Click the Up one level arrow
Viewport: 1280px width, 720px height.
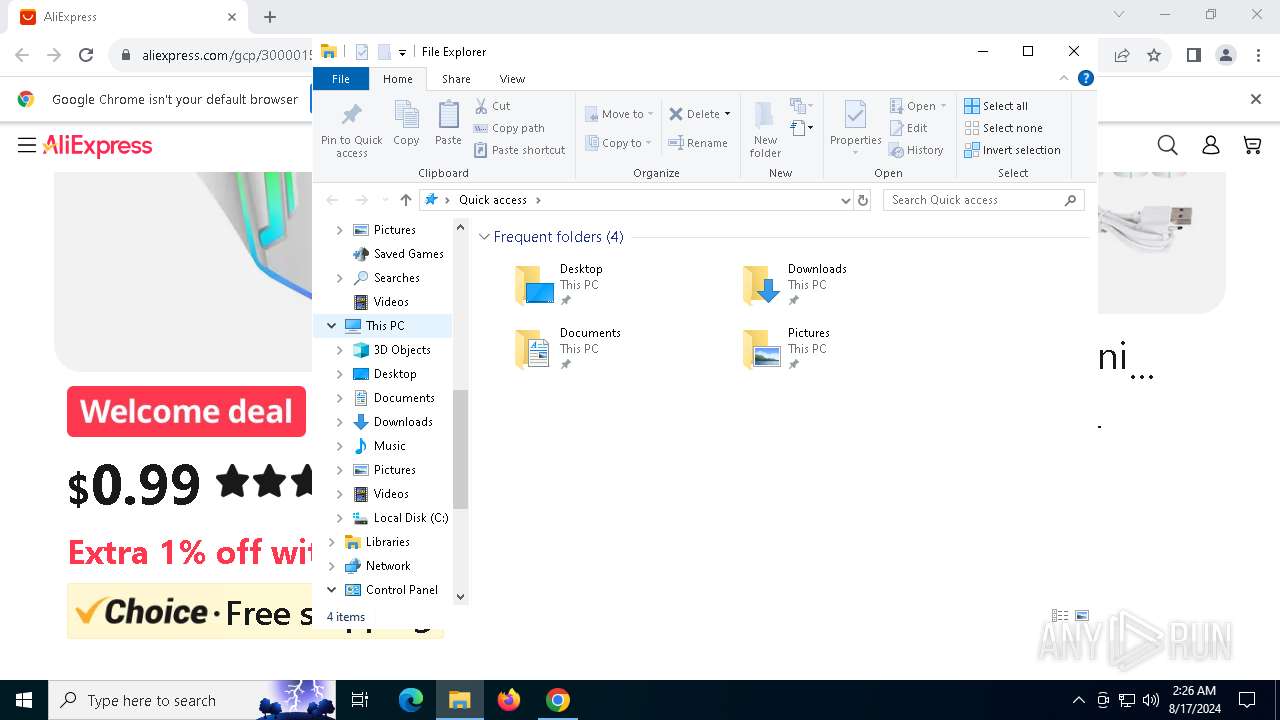pyautogui.click(x=405, y=200)
